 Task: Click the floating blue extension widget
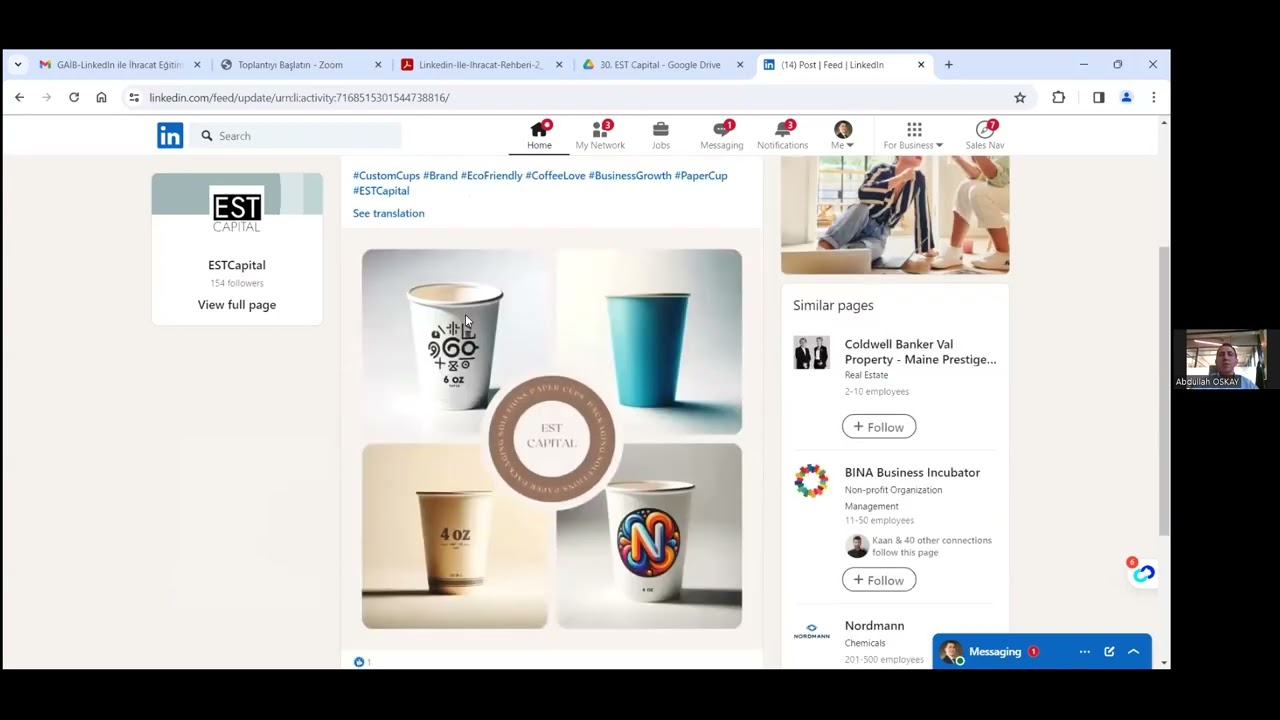click(x=1143, y=573)
